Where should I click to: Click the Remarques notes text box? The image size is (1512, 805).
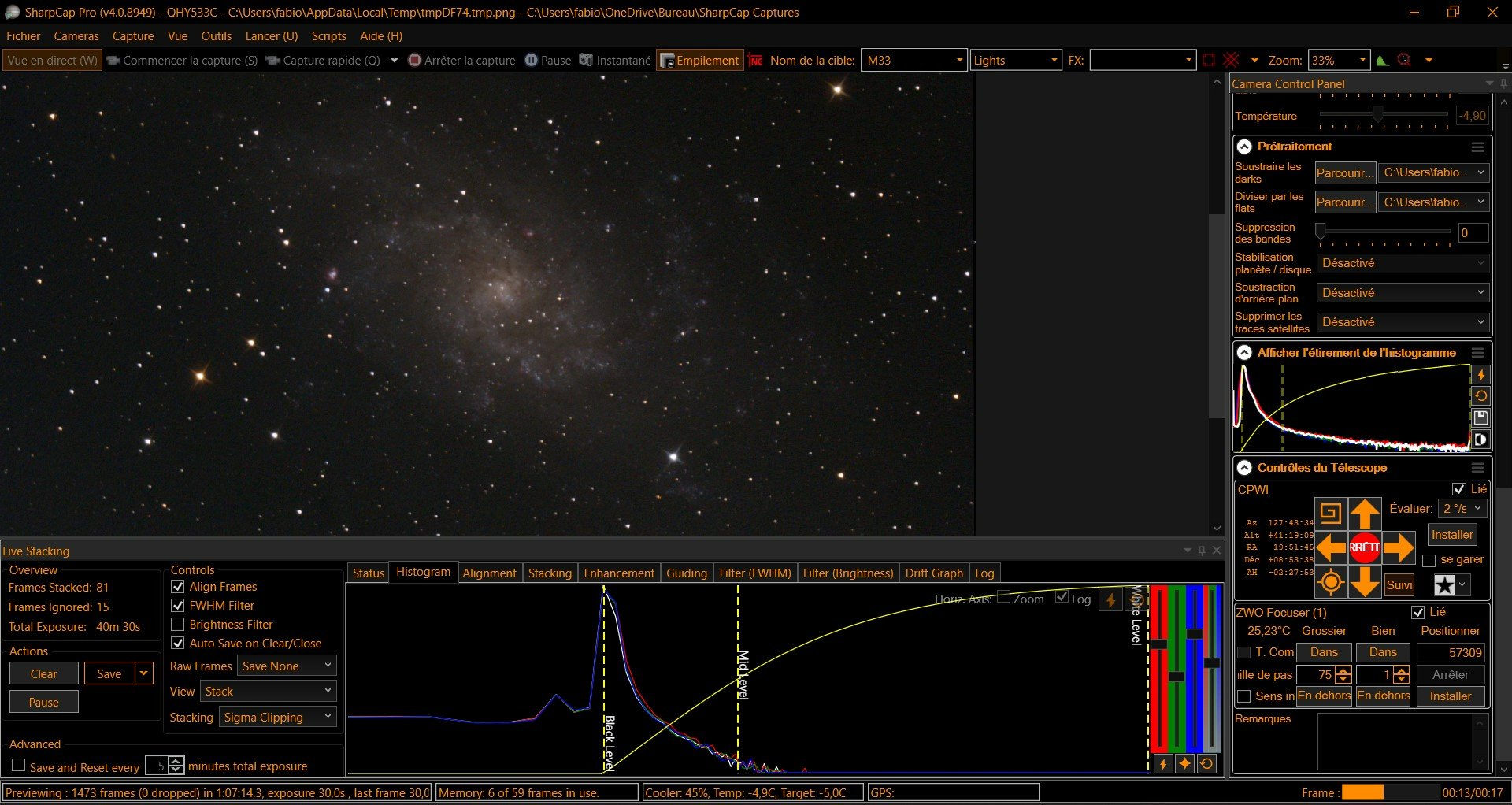tap(1402, 742)
